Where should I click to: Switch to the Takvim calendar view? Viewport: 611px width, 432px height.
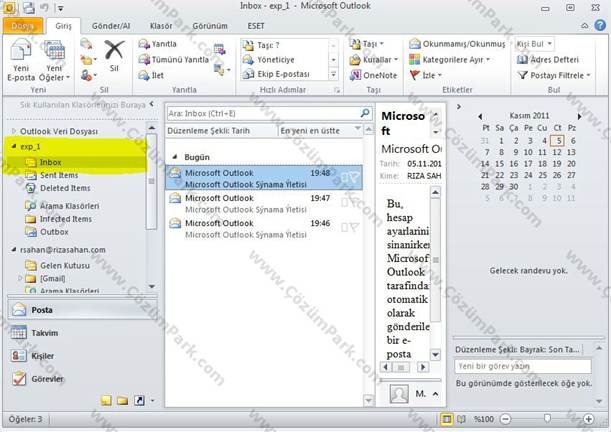pyautogui.click(x=82, y=333)
